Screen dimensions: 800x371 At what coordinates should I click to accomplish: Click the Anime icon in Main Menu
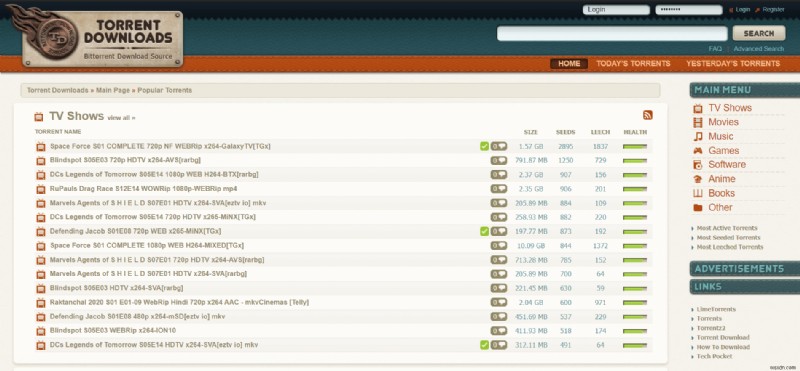click(698, 179)
